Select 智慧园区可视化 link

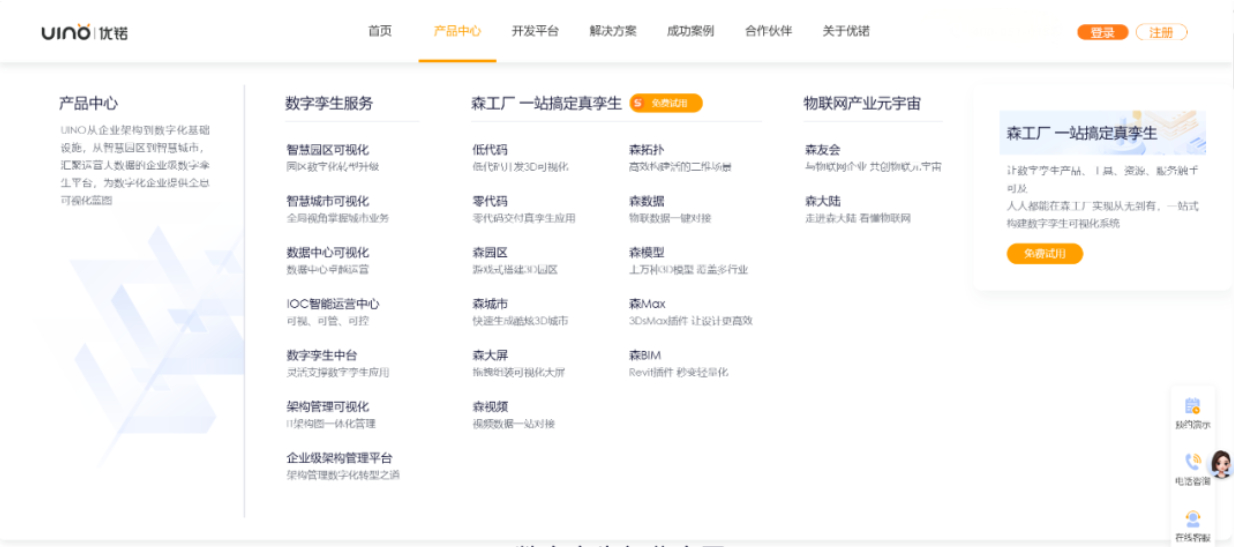327,150
